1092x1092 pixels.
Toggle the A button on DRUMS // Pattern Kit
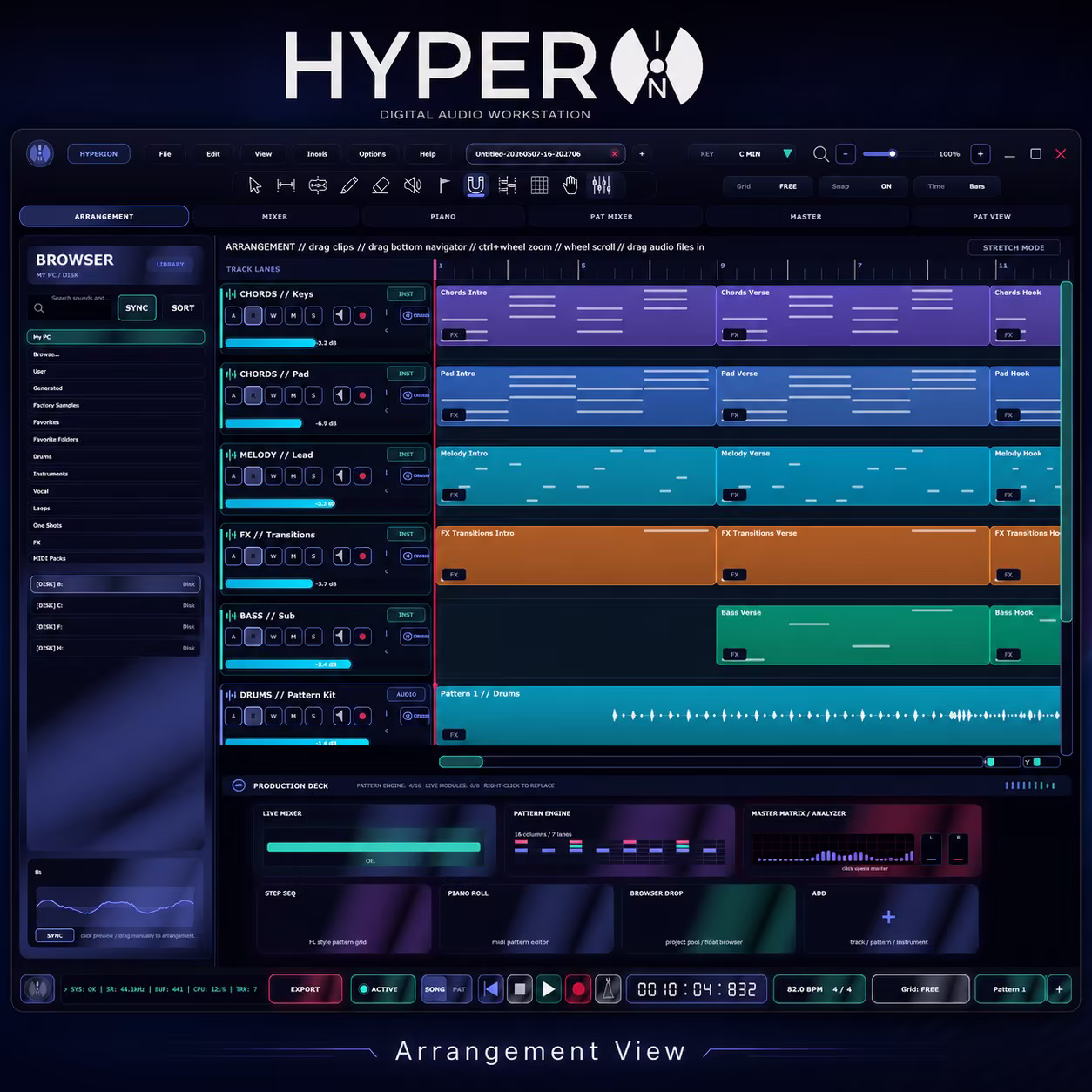tap(233, 716)
